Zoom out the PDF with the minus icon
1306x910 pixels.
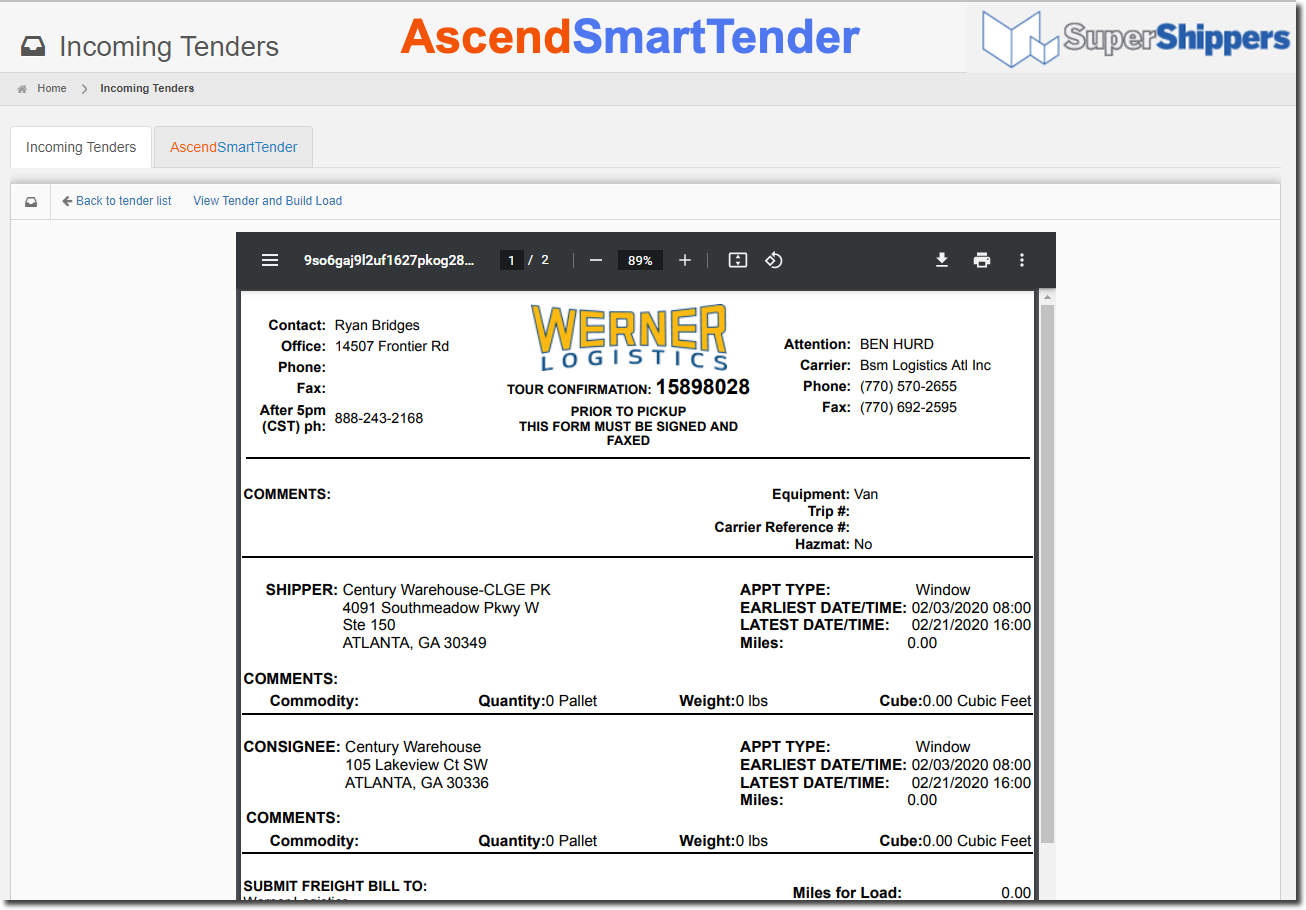pos(596,260)
